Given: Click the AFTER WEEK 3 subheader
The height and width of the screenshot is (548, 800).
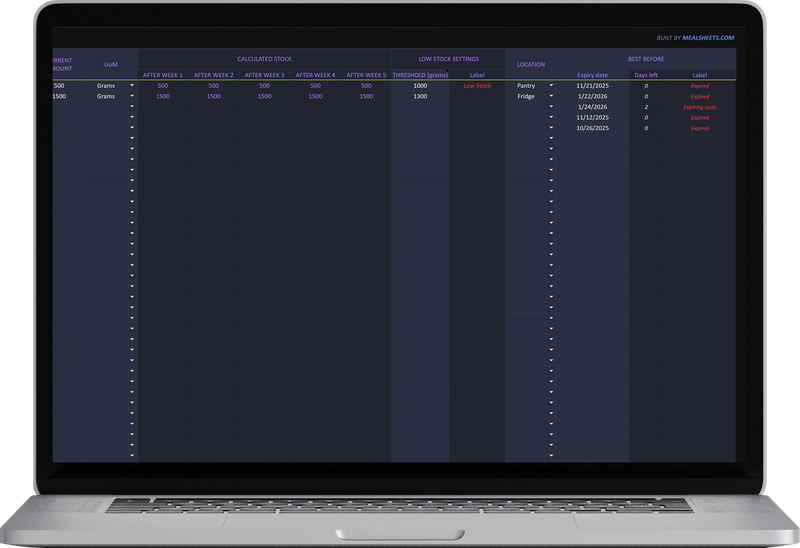Looking at the screenshot, I should 264,75.
